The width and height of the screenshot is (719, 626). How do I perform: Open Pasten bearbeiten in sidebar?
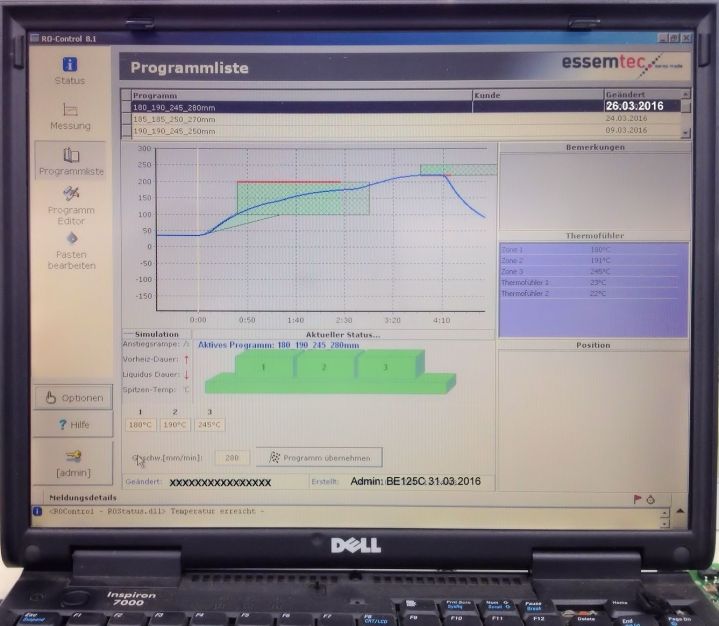pos(71,240)
